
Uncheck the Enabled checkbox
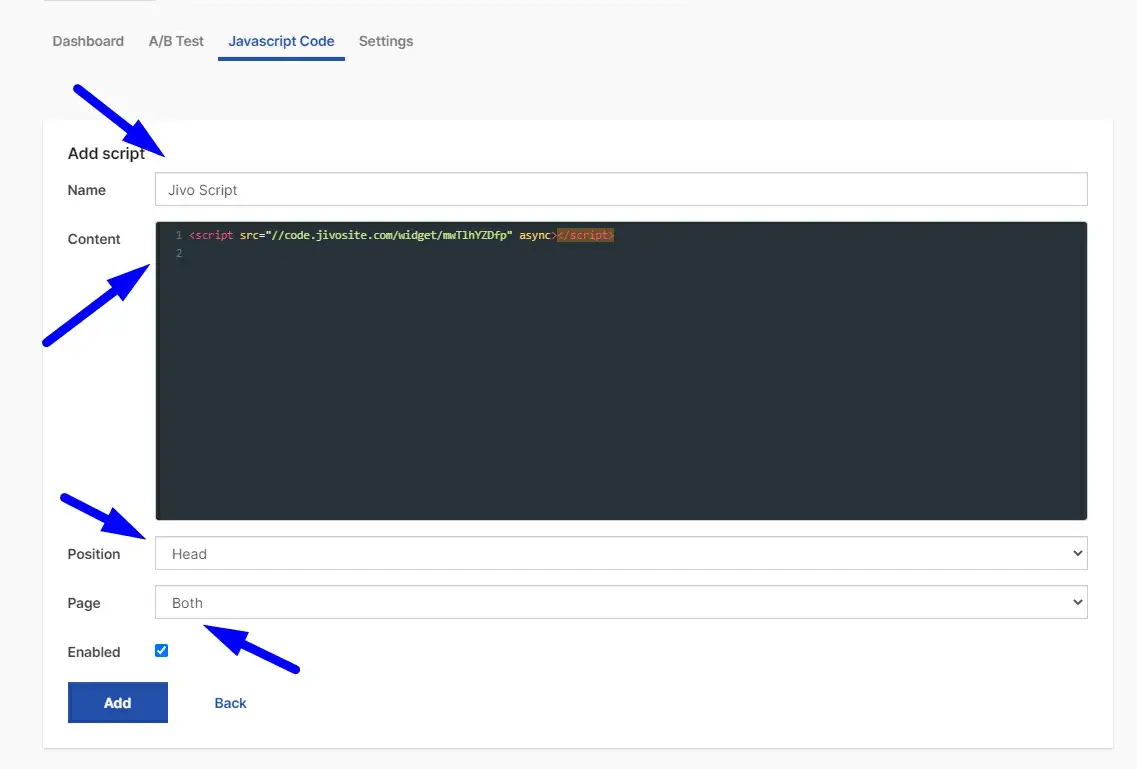pos(162,651)
